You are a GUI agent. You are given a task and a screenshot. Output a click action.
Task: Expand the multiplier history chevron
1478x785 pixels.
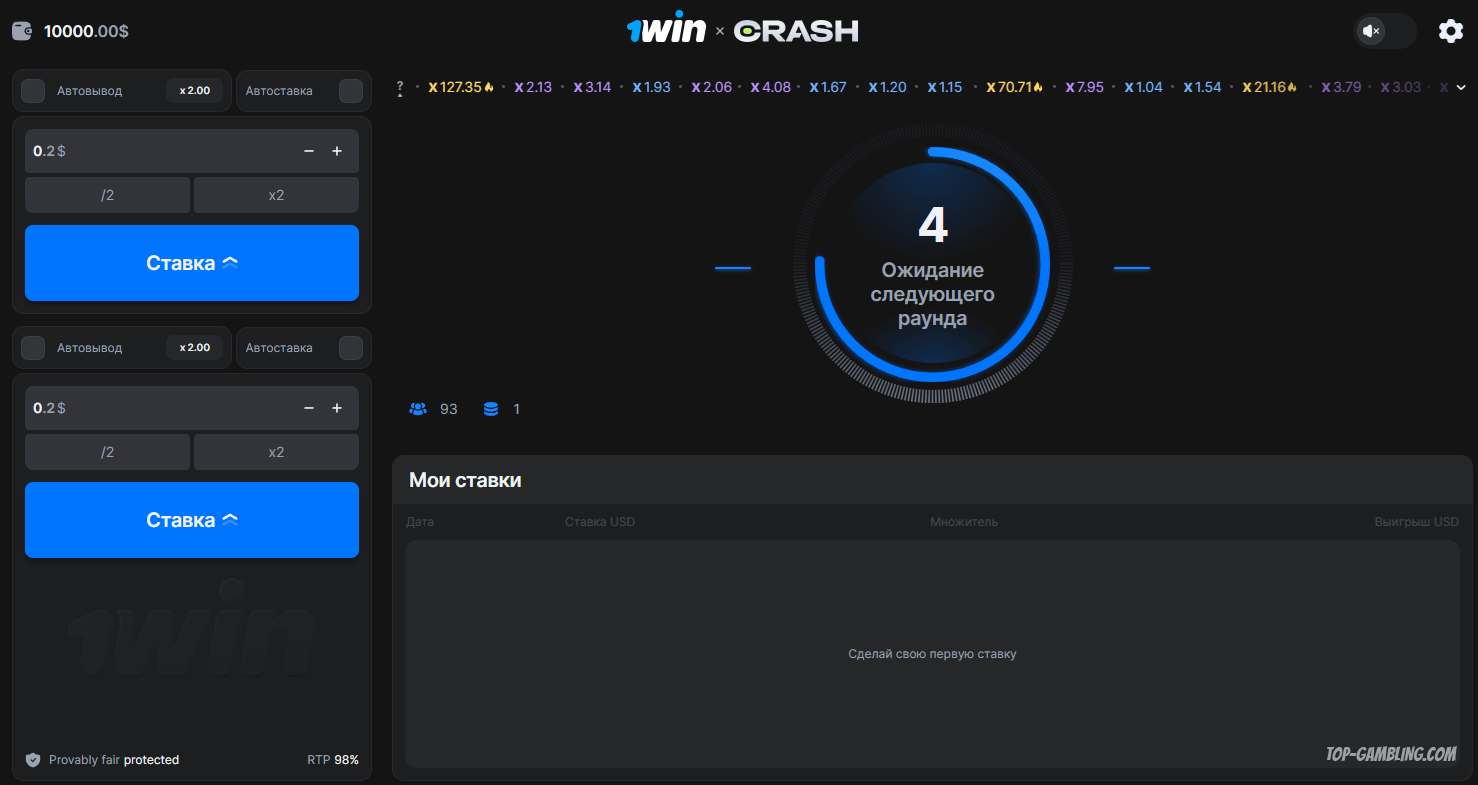click(x=1460, y=88)
